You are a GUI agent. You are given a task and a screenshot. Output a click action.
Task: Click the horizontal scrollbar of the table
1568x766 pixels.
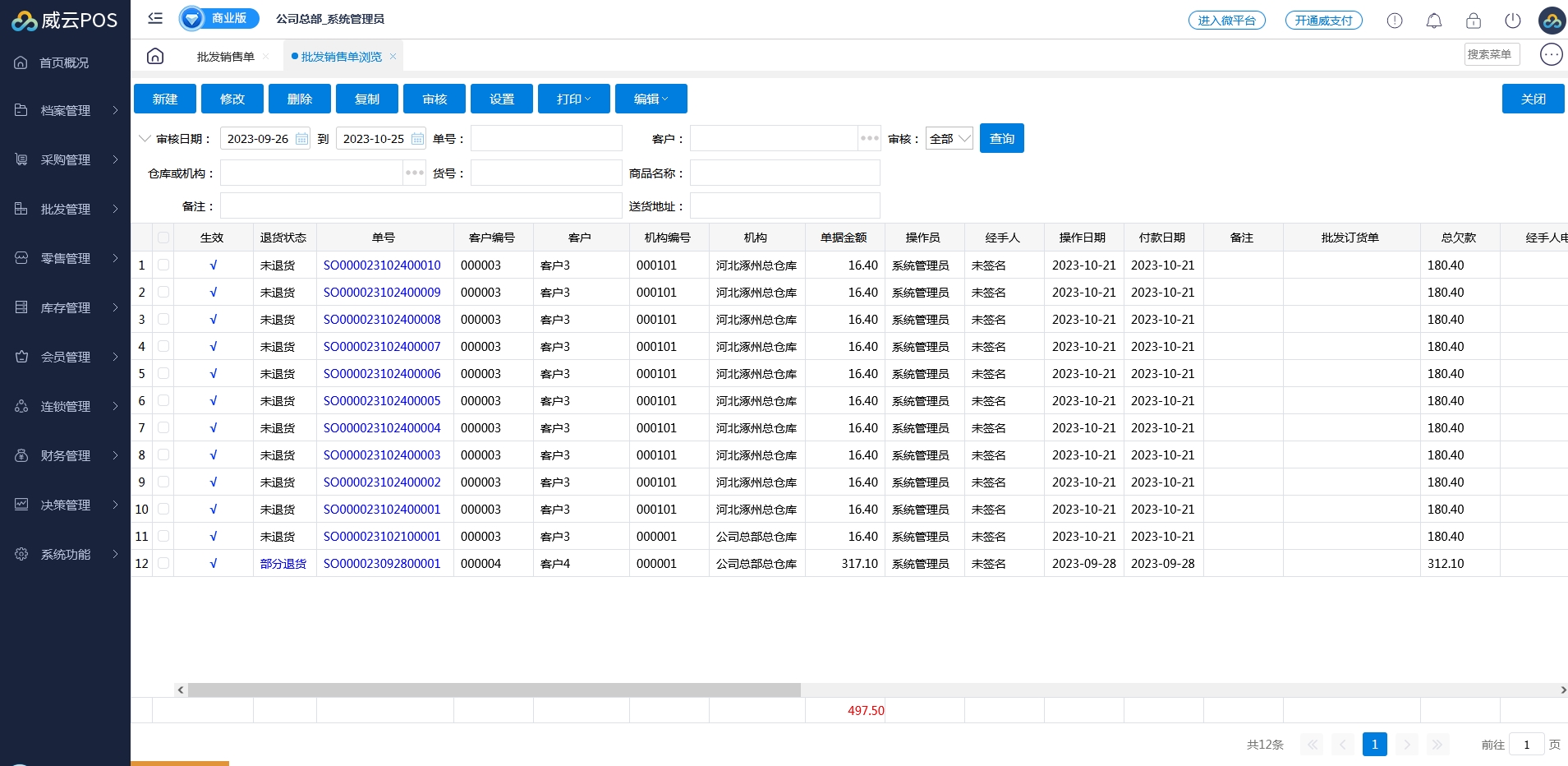pyautogui.click(x=493, y=690)
